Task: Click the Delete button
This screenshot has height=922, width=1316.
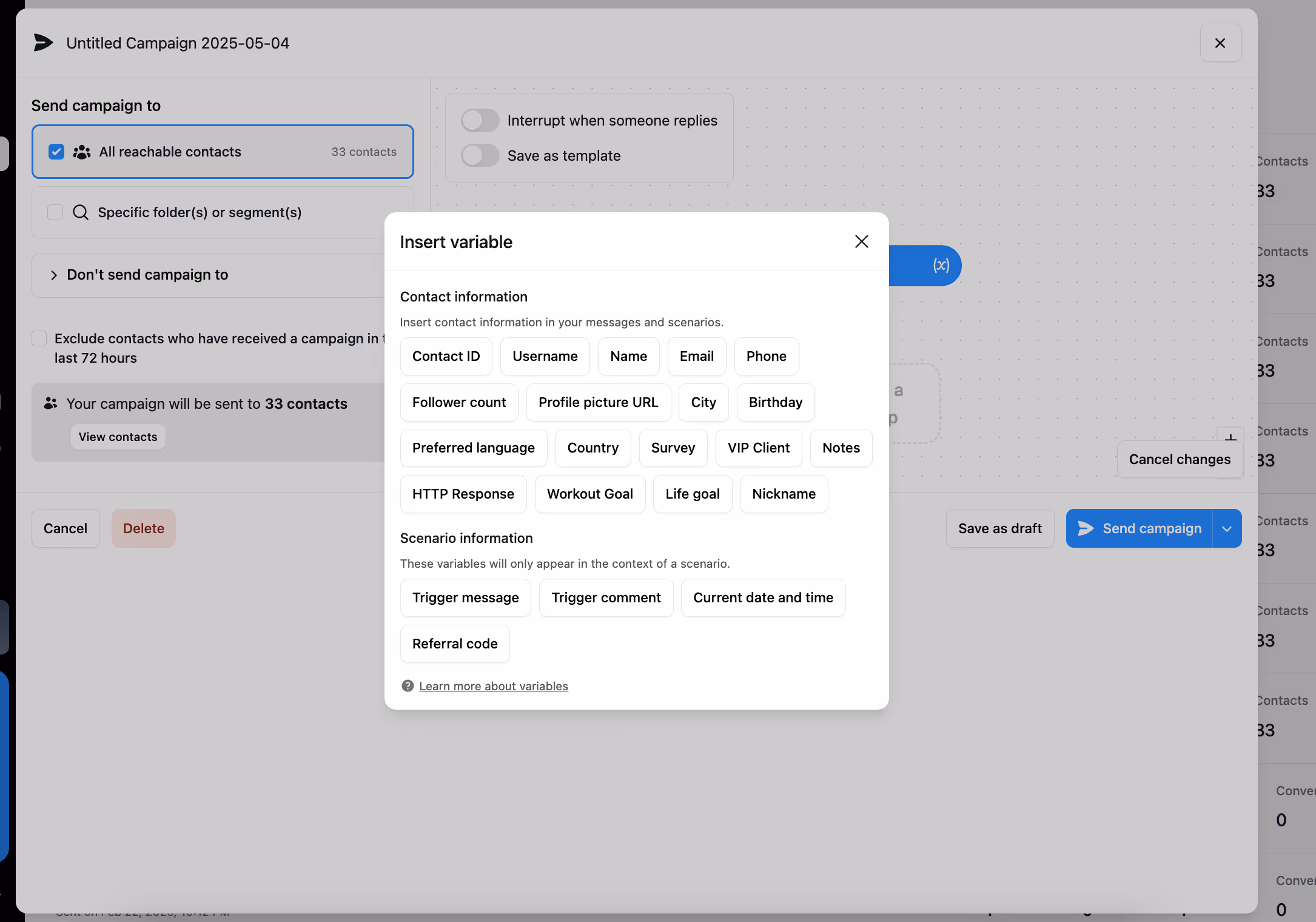Action: (x=143, y=528)
